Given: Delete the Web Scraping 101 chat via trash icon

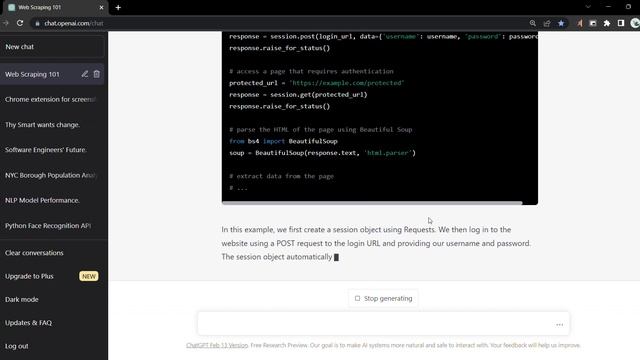Looking at the screenshot, I should 97,74.
